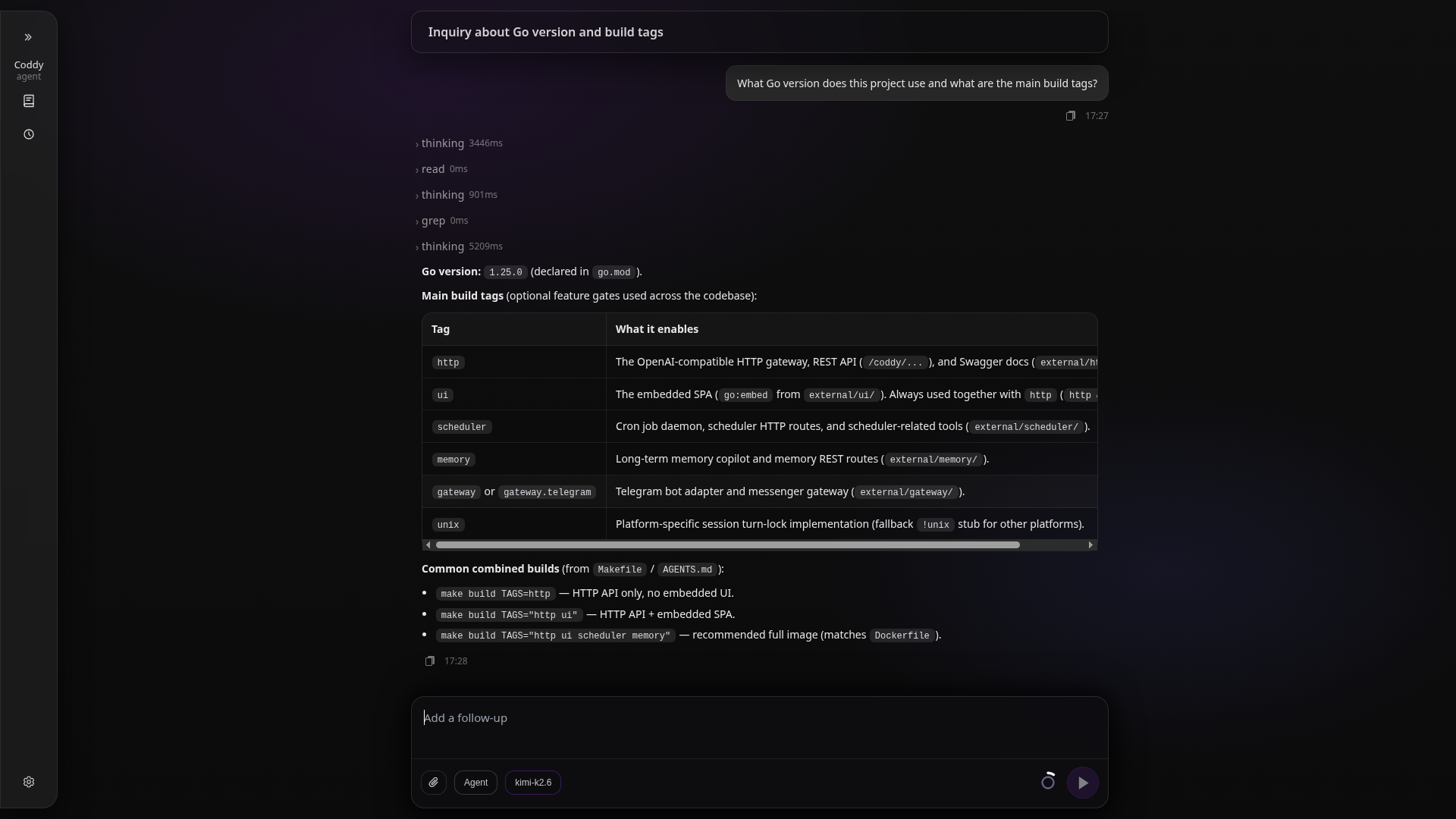1456x819 pixels.
Task: Expand the grep tool step
Action: (441, 221)
